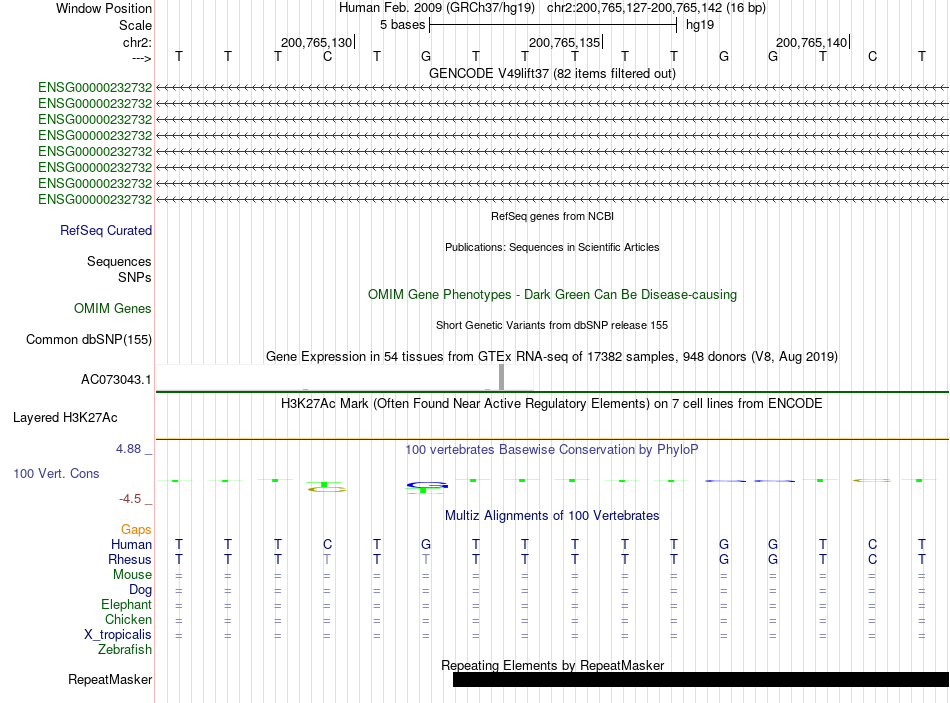
Task: Click the 4.88 upper PhyloP scale value
Action: pos(128,449)
